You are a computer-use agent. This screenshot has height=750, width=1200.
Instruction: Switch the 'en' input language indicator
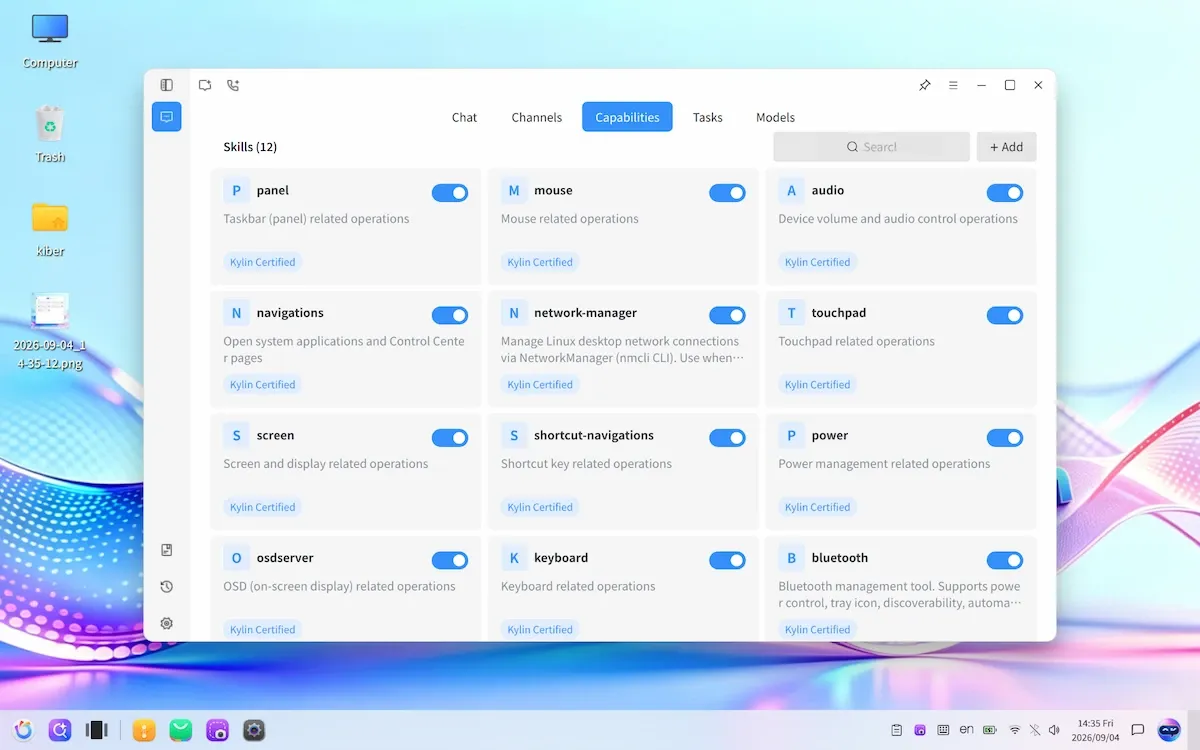pyautogui.click(x=967, y=730)
